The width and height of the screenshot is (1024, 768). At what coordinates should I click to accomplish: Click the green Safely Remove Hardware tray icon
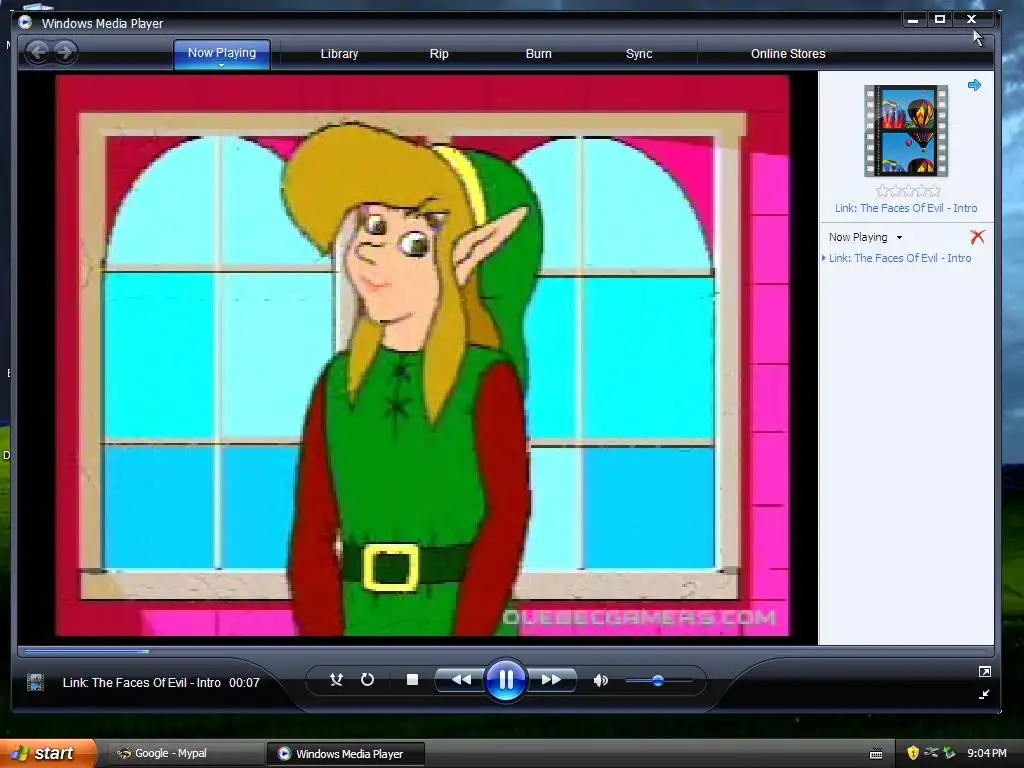949,754
